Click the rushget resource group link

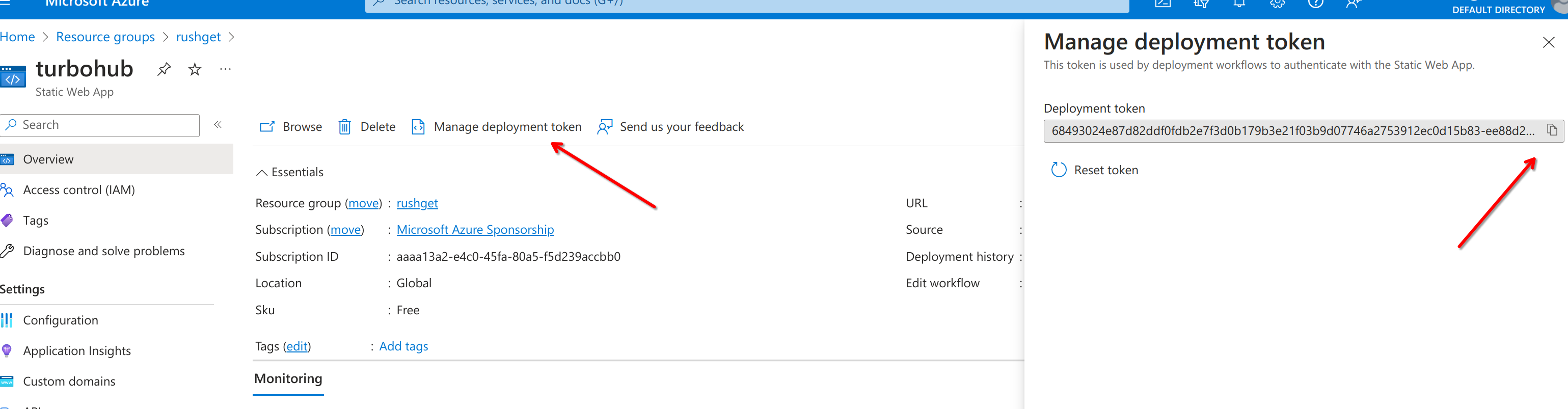417,203
